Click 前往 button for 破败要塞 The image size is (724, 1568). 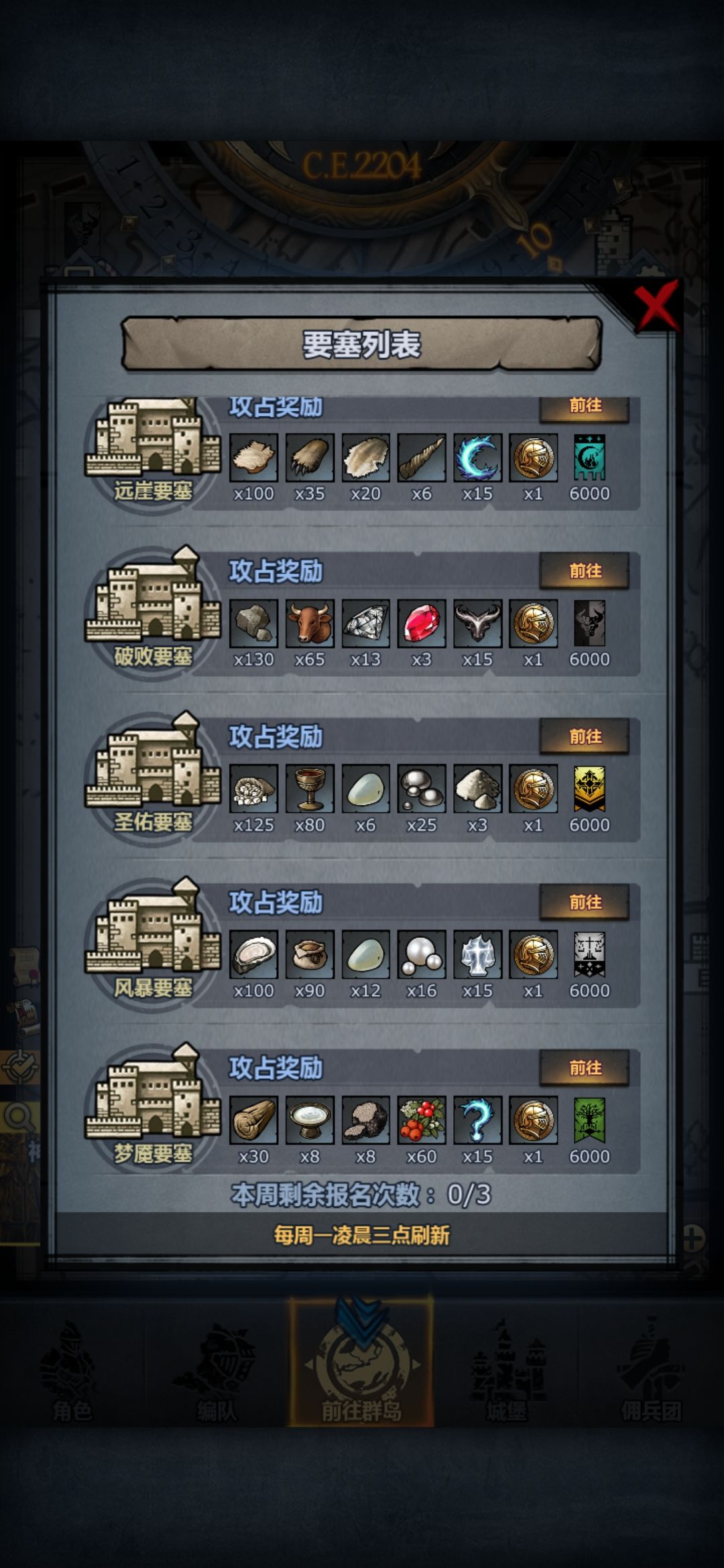[x=585, y=571]
